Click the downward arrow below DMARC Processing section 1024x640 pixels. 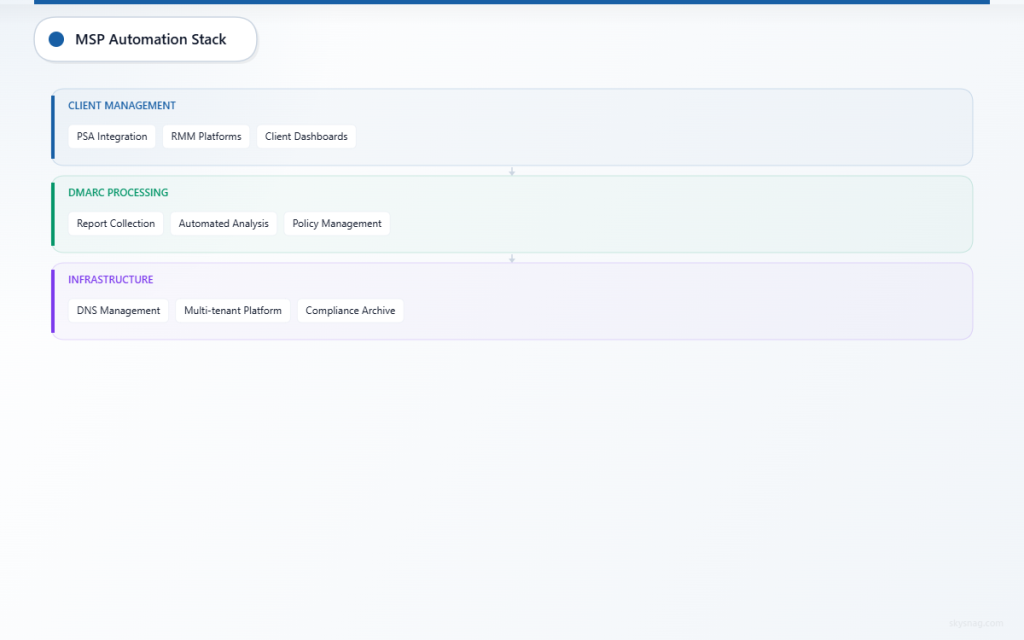pos(512,257)
